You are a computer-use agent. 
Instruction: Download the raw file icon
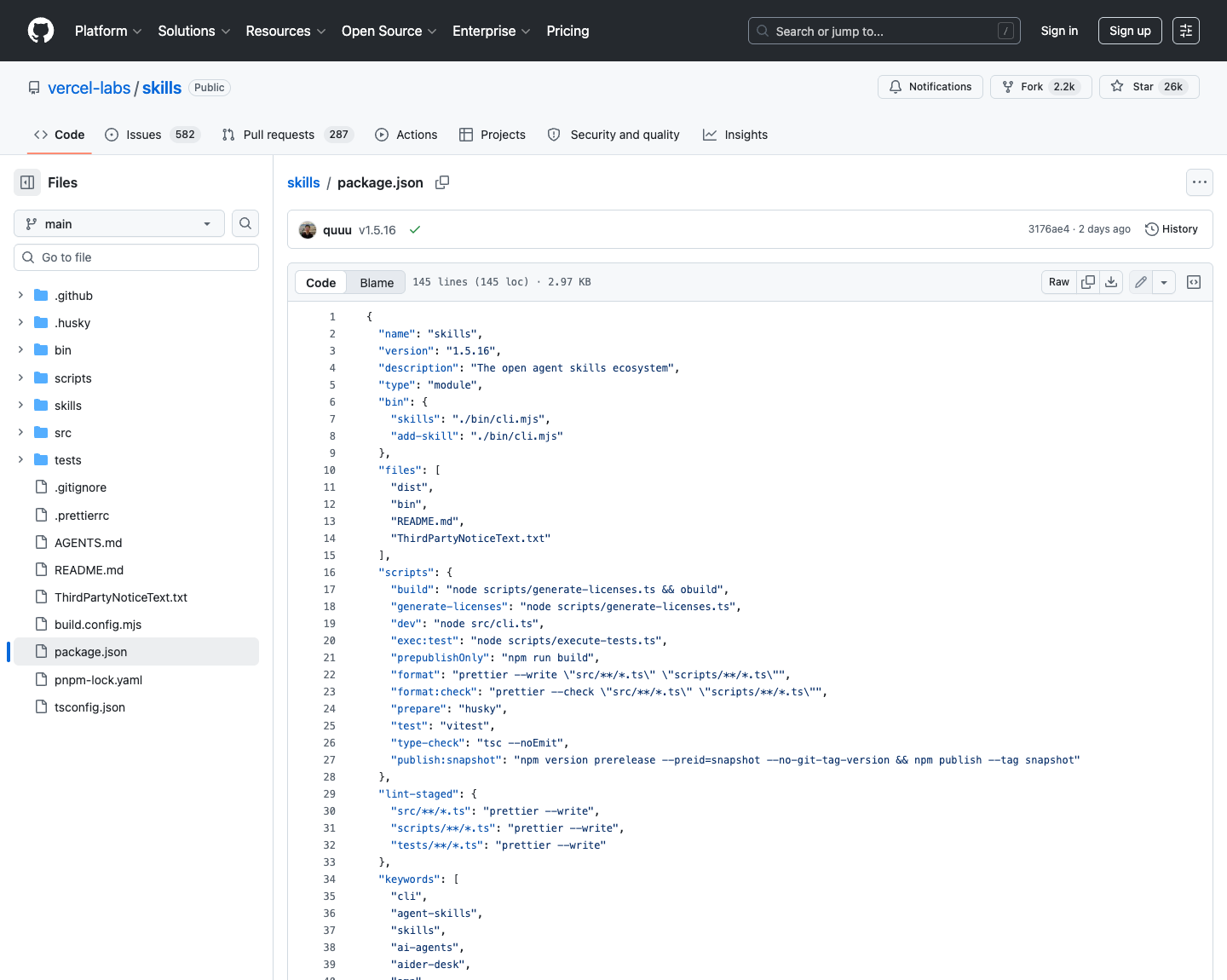click(1111, 282)
